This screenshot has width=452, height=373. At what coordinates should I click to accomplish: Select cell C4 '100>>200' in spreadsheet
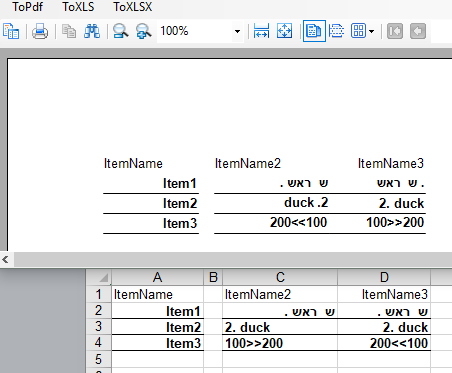click(280, 343)
